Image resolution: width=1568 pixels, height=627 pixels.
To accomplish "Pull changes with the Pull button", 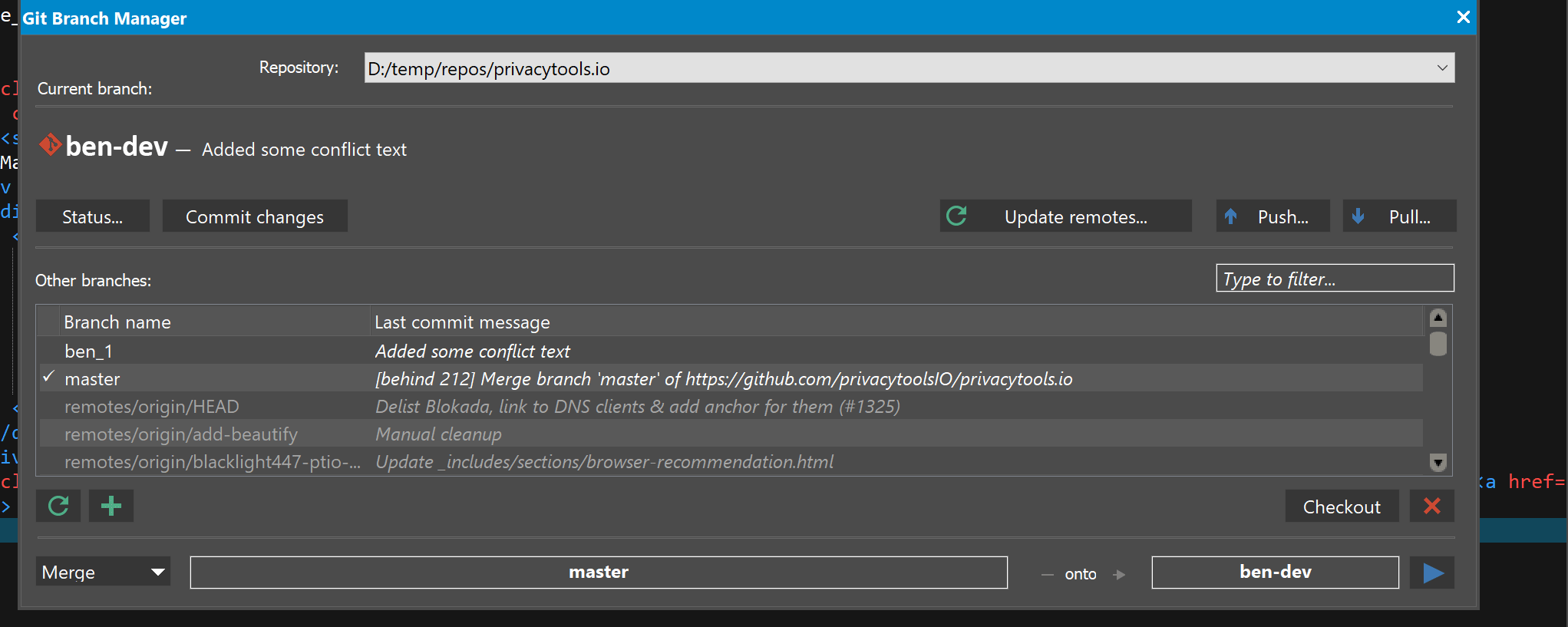I will [x=1399, y=217].
